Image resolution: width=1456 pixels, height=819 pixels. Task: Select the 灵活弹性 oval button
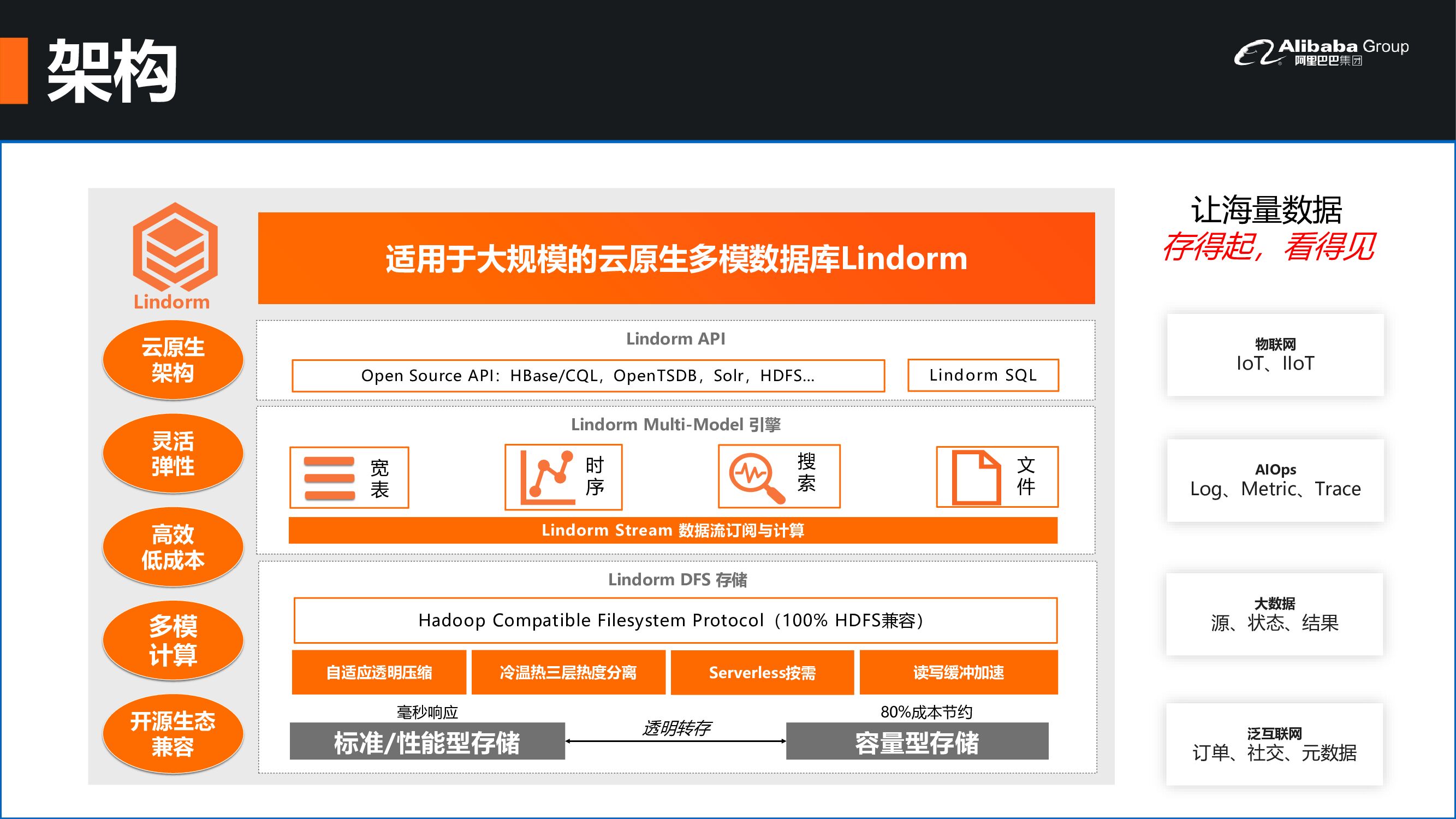click(173, 453)
